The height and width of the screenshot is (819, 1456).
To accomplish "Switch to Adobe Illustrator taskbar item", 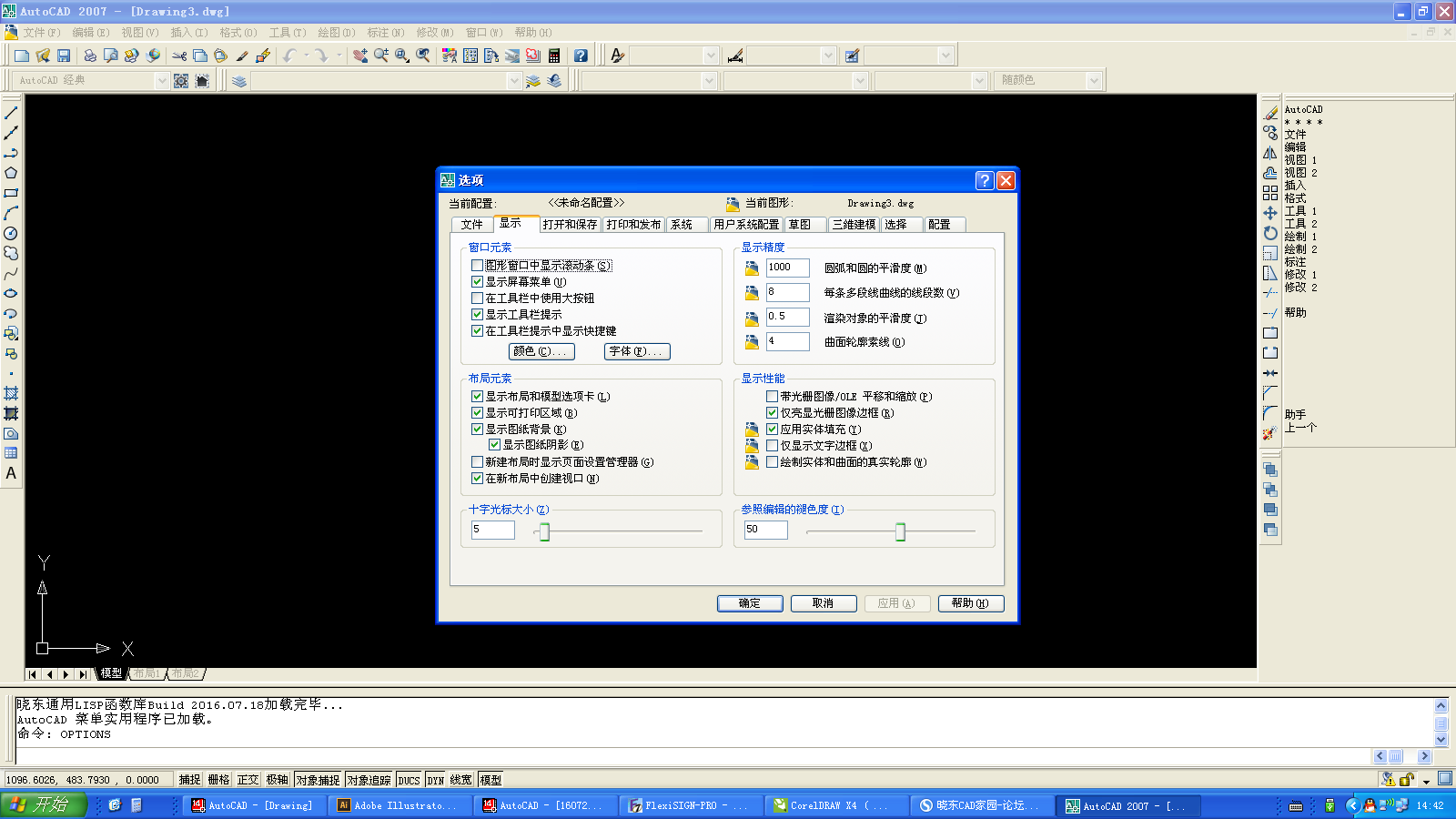I will pyautogui.click(x=399, y=805).
